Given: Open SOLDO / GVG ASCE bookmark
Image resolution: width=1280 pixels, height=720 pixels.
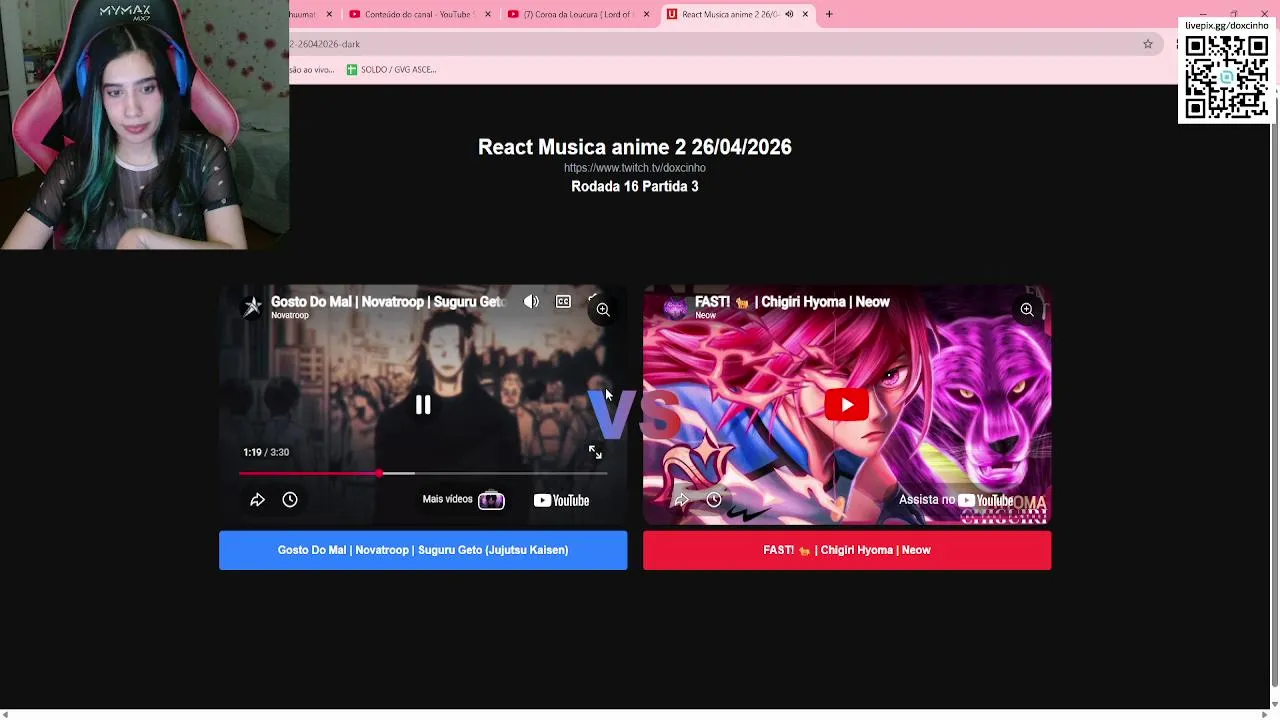Looking at the screenshot, I should [x=391, y=70].
